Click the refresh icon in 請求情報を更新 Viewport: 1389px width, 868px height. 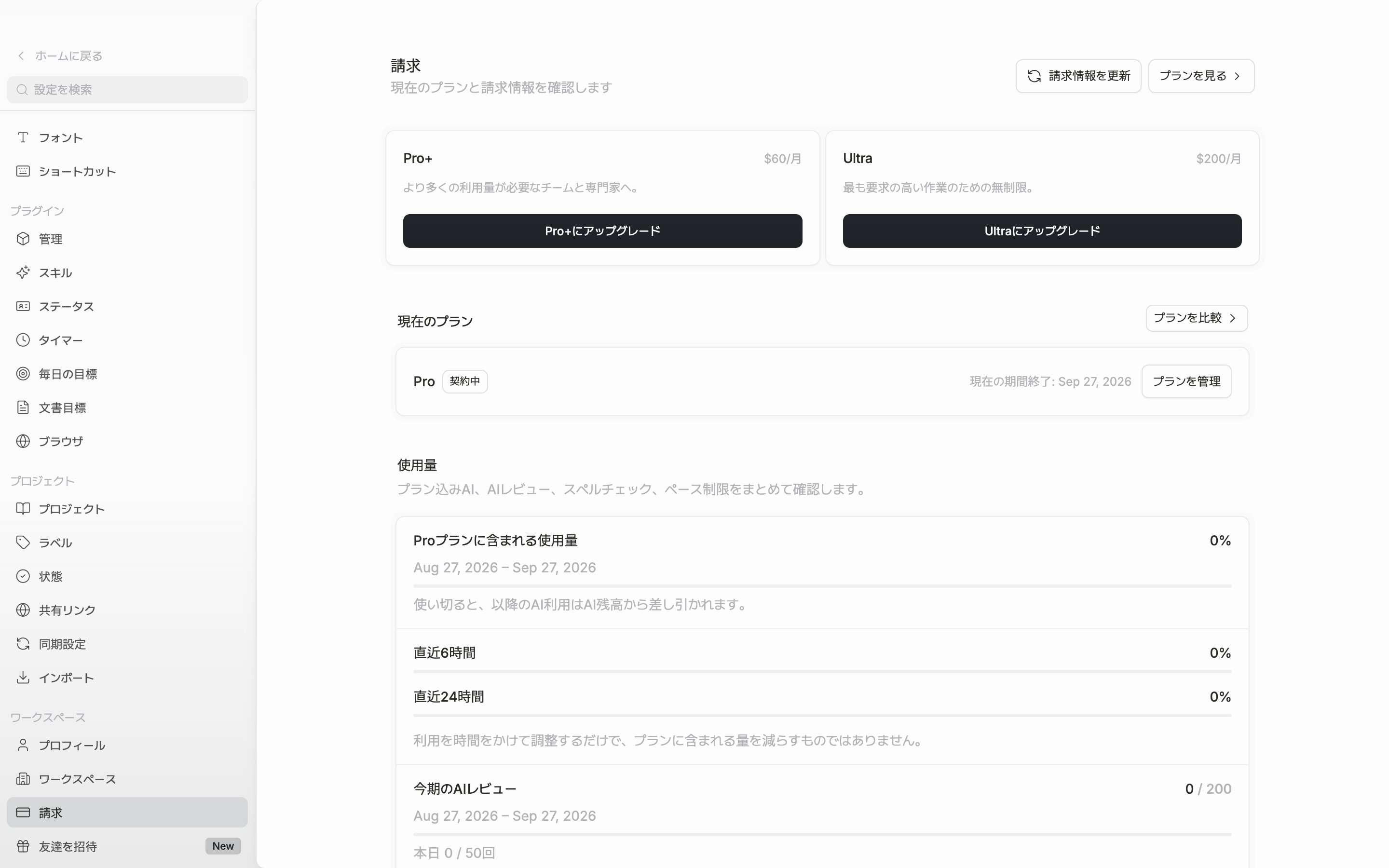click(1035, 76)
